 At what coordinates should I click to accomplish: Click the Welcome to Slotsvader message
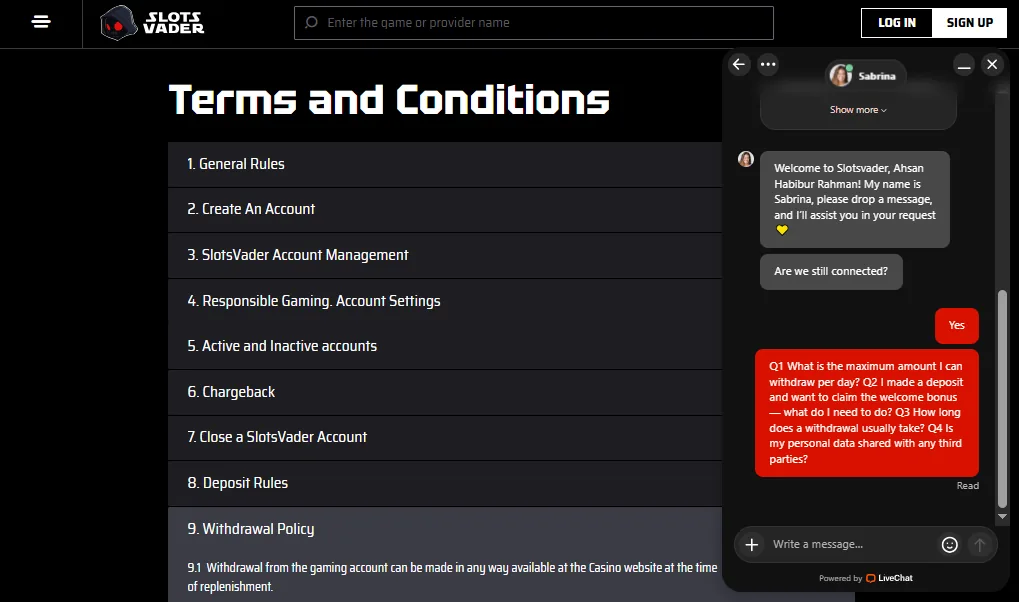point(855,200)
